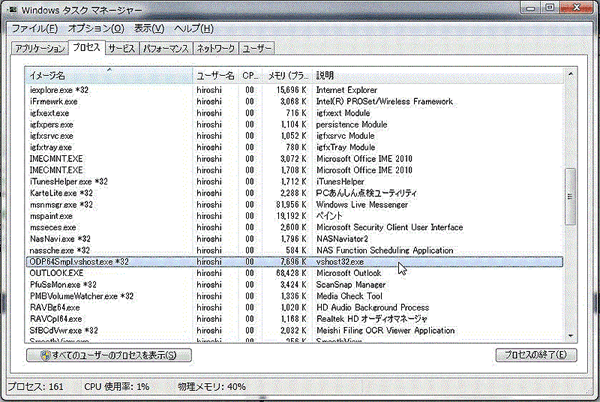
Task: Select the SfBCdVwr.exe *32 process
Action: [294, 330]
